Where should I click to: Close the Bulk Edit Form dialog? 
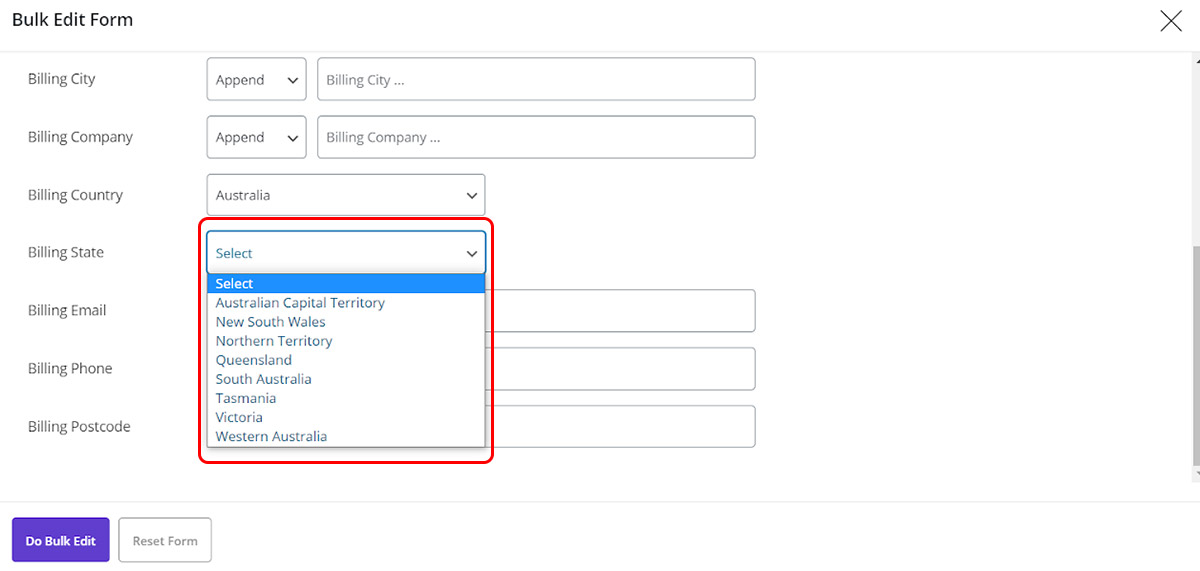pos(1170,21)
